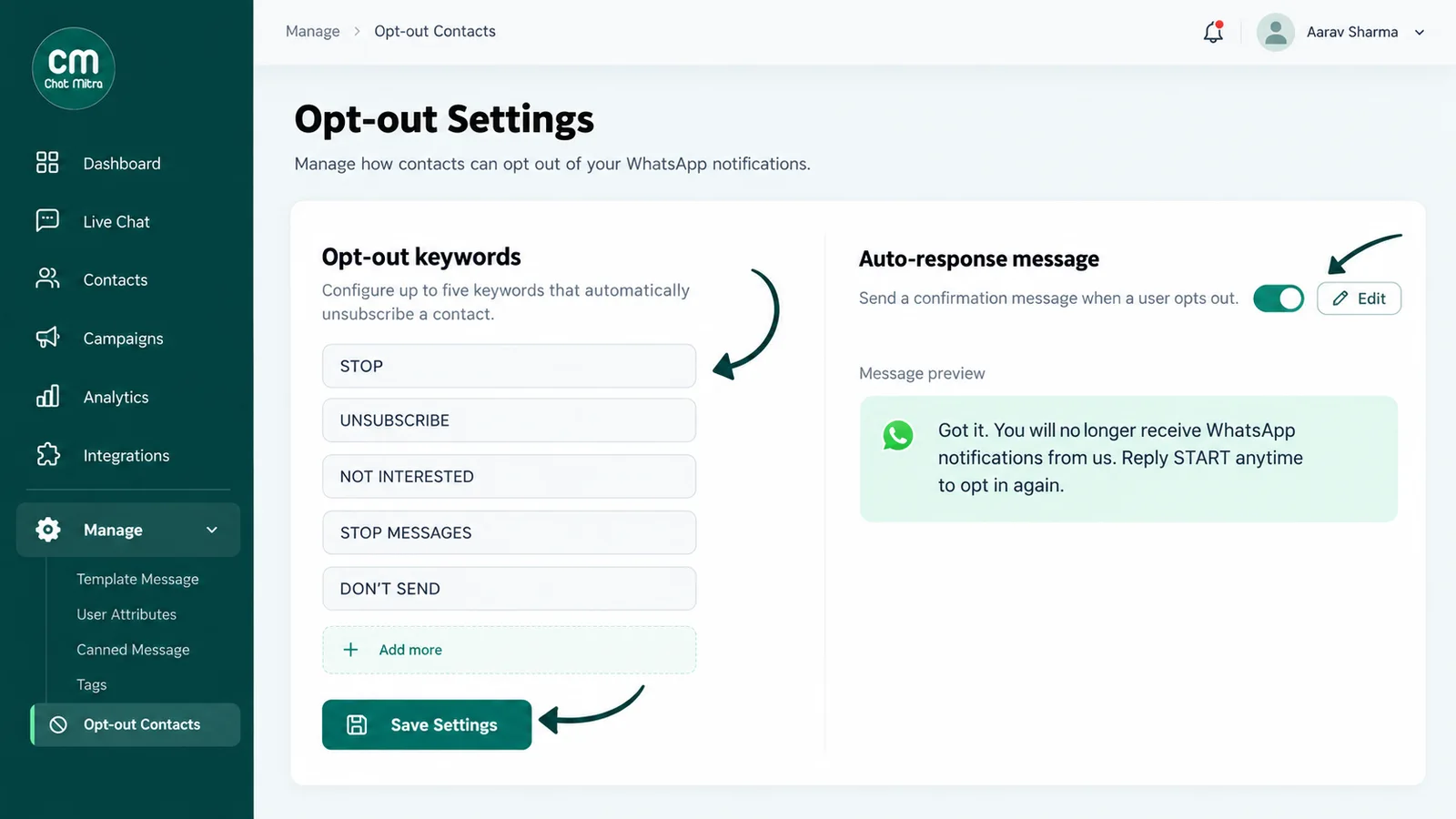Focus the NOT INTERESTED keyword field

(x=509, y=476)
